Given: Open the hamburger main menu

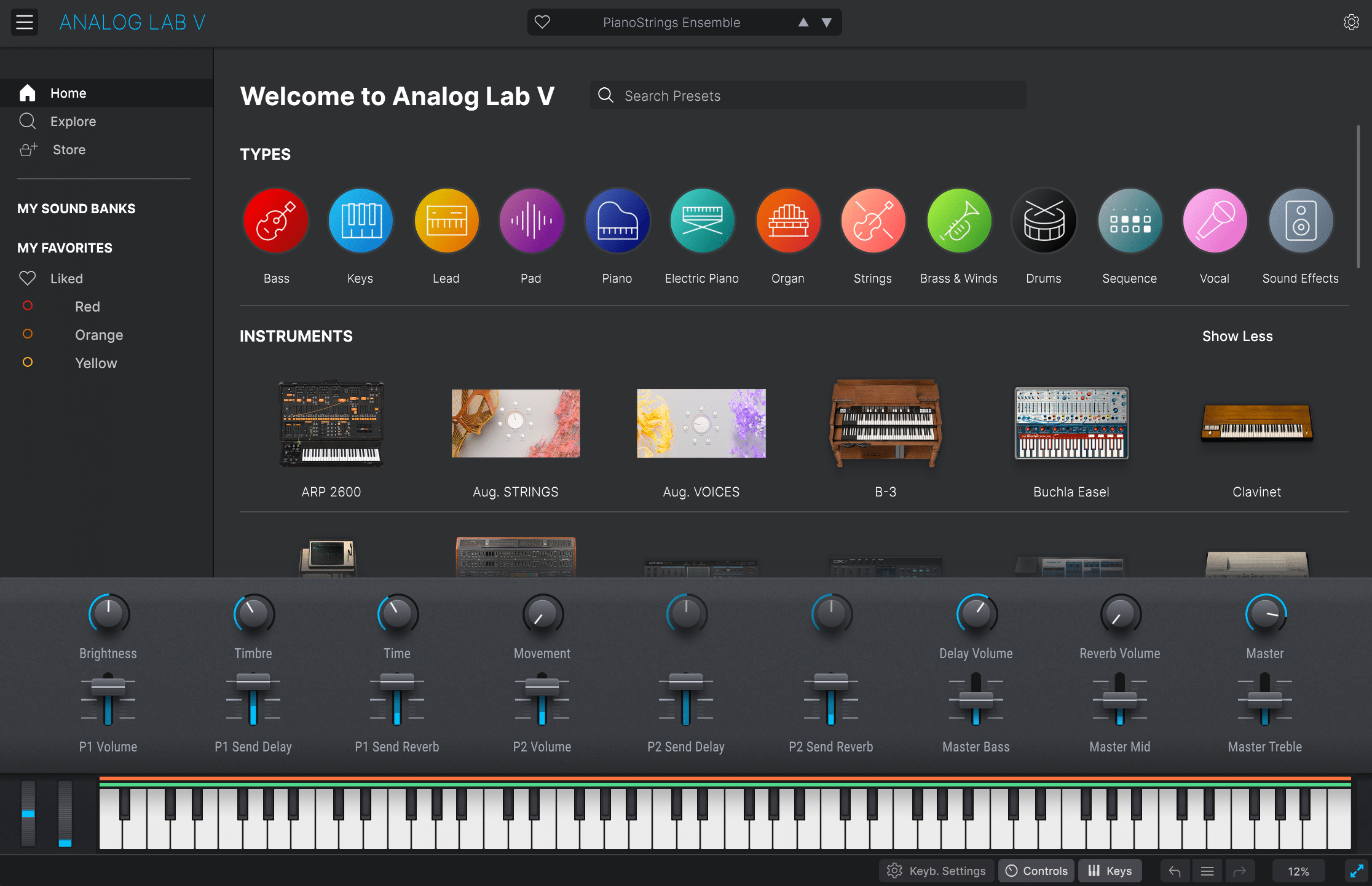Looking at the screenshot, I should (x=25, y=22).
